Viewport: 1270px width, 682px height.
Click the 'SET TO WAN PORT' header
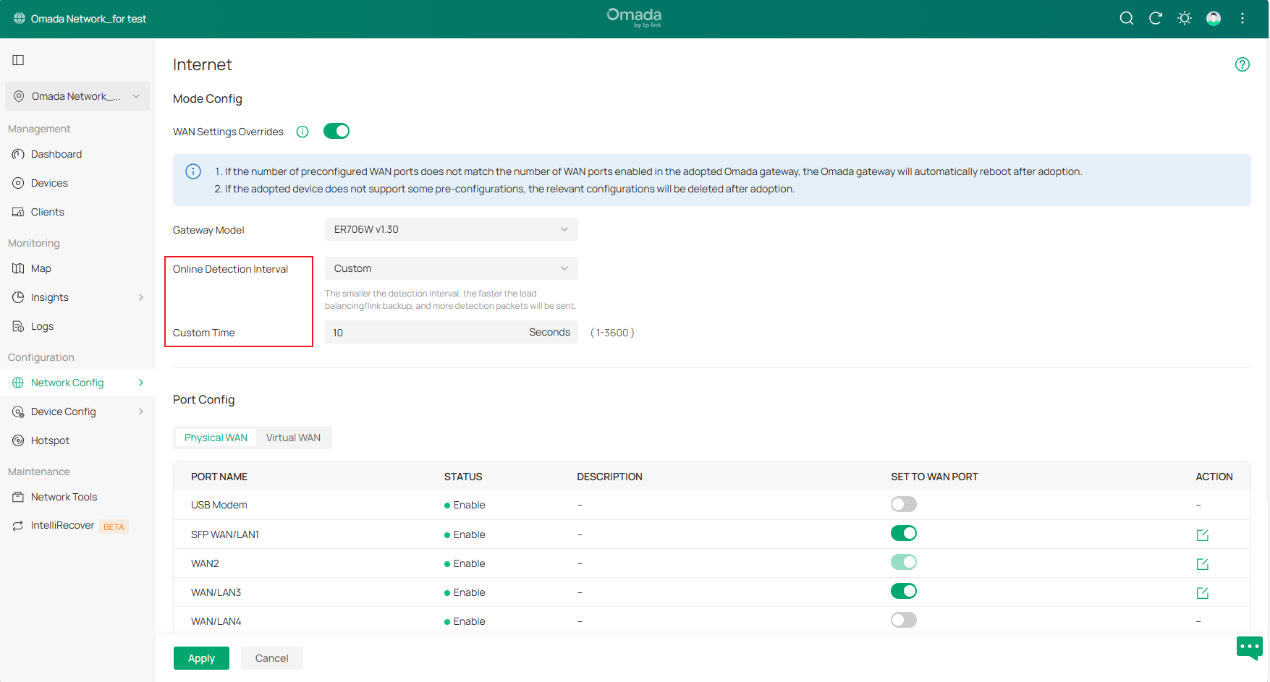click(934, 477)
